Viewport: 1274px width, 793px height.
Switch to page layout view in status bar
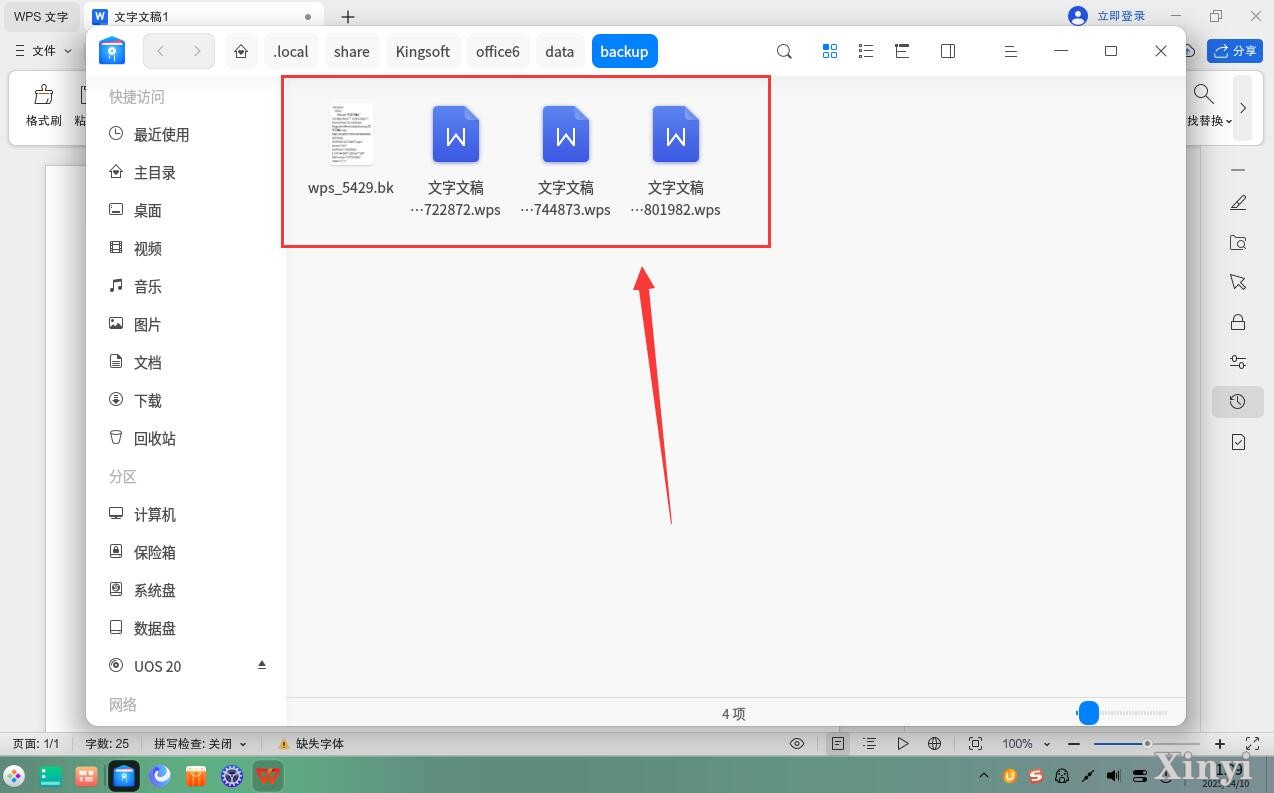coord(838,744)
